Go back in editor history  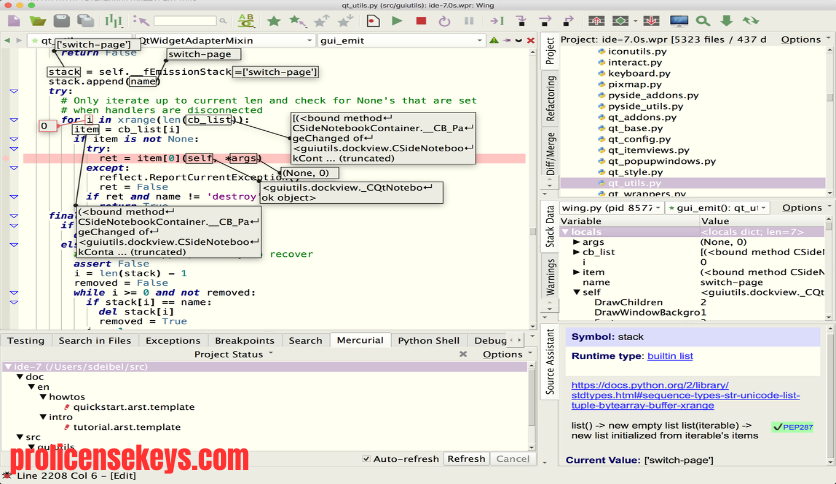(x=7, y=41)
